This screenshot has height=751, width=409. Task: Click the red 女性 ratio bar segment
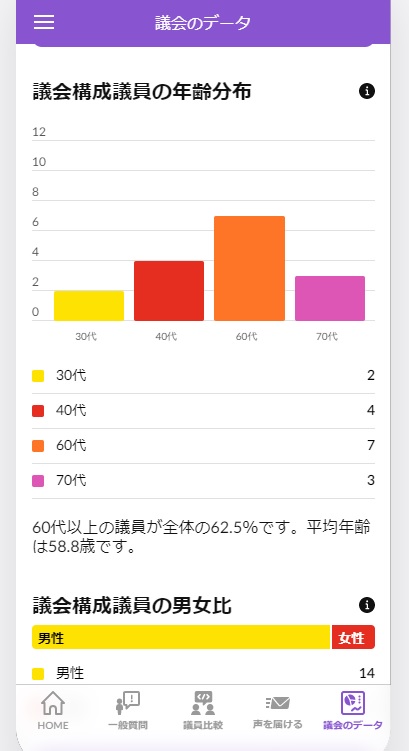point(353,637)
